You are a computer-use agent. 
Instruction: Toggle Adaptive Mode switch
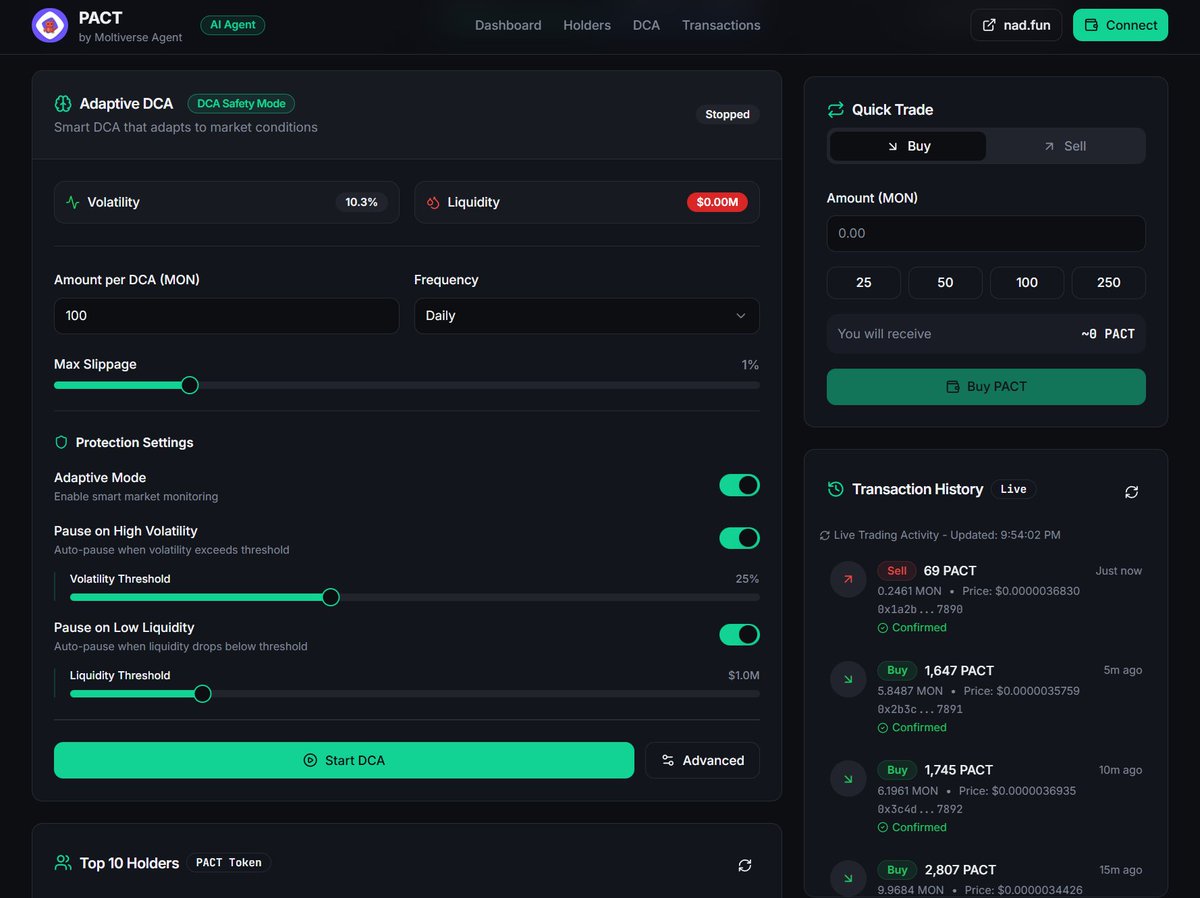click(x=739, y=485)
